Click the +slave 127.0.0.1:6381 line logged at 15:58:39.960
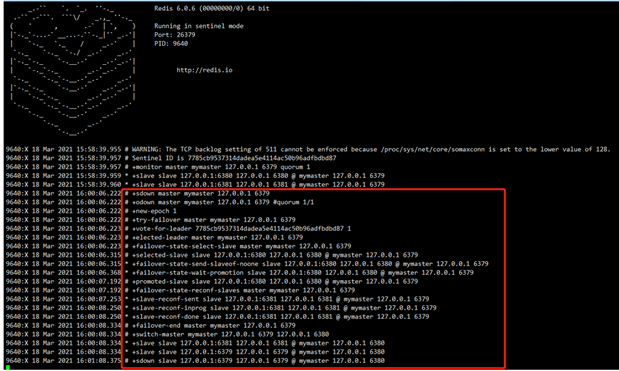Image resolution: width=619 pixels, height=371 pixels. [195, 184]
